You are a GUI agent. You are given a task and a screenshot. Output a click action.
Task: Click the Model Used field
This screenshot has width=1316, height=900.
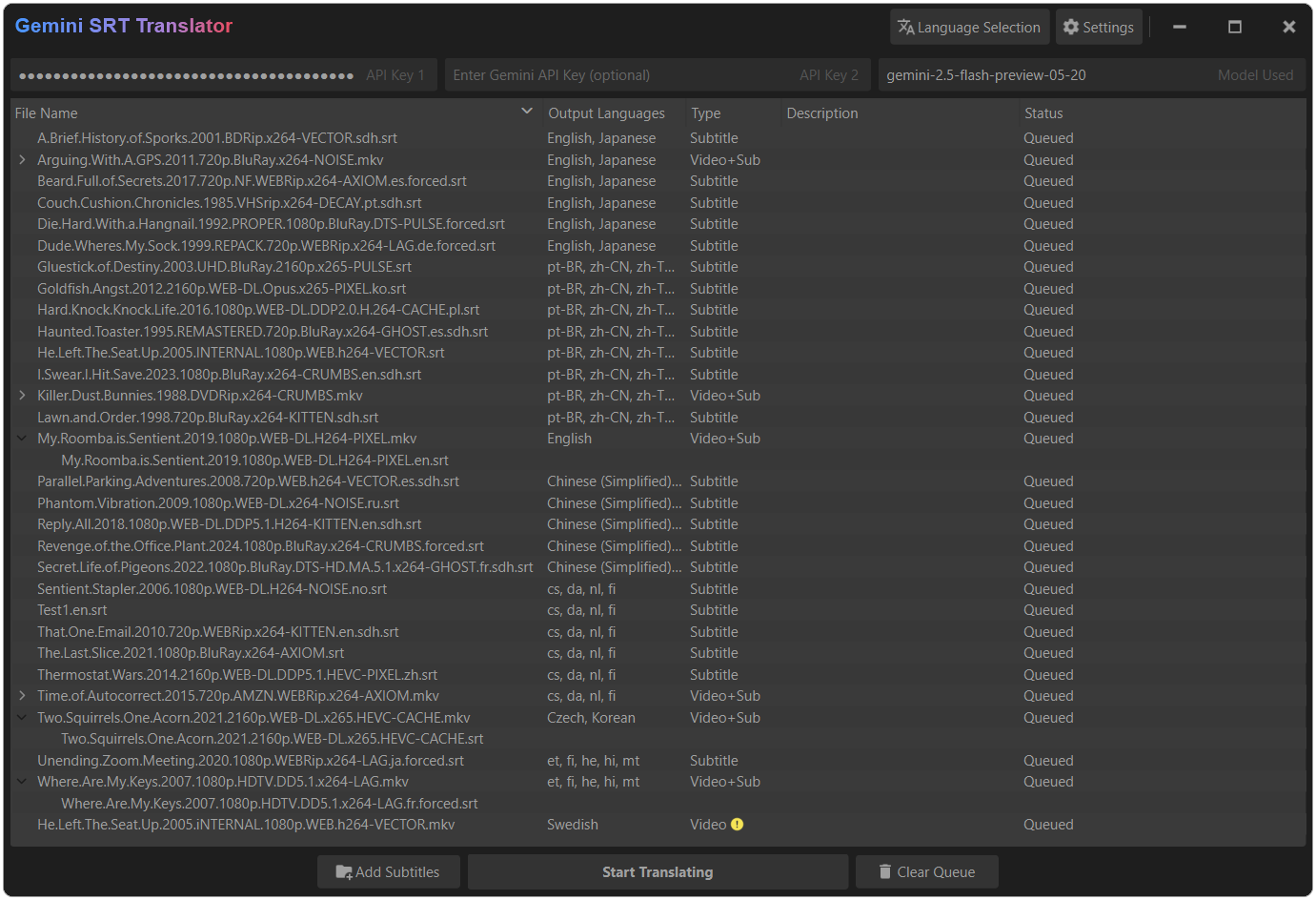point(1091,75)
